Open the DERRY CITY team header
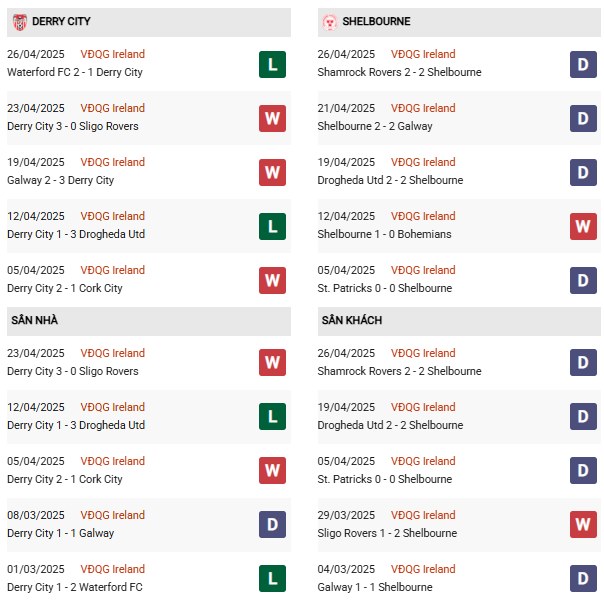604x602 pixels. (149, 22)
